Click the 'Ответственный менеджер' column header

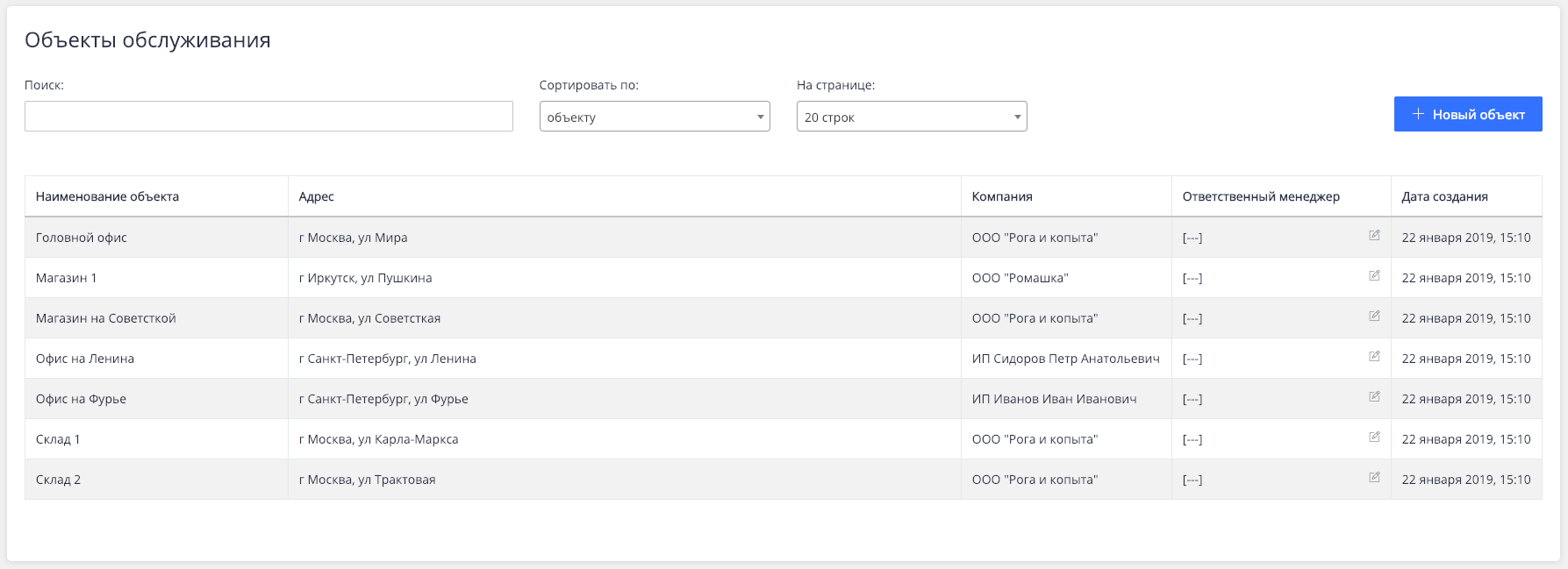[1261, 196]
